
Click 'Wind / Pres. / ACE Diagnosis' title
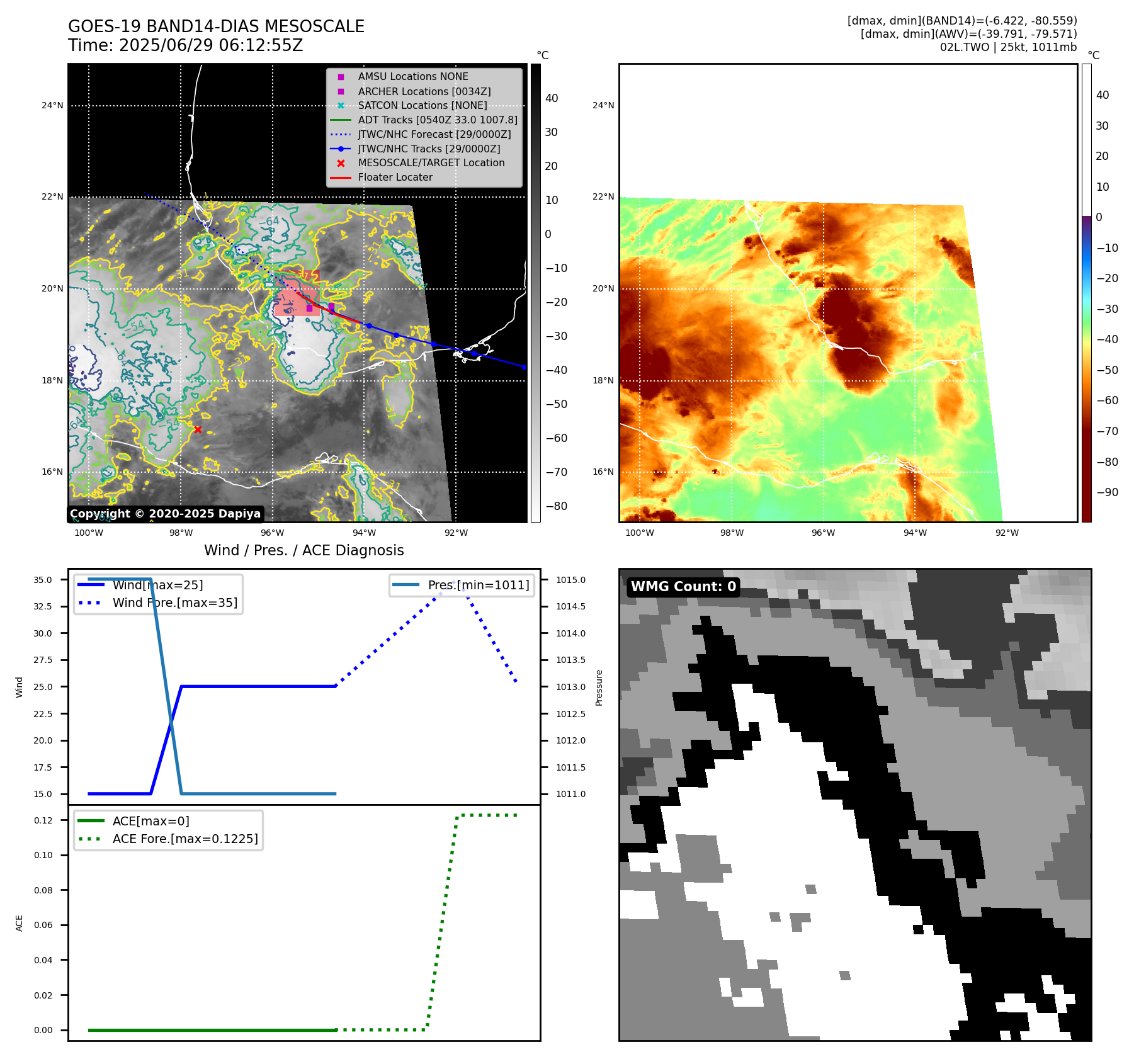point(304,550)
